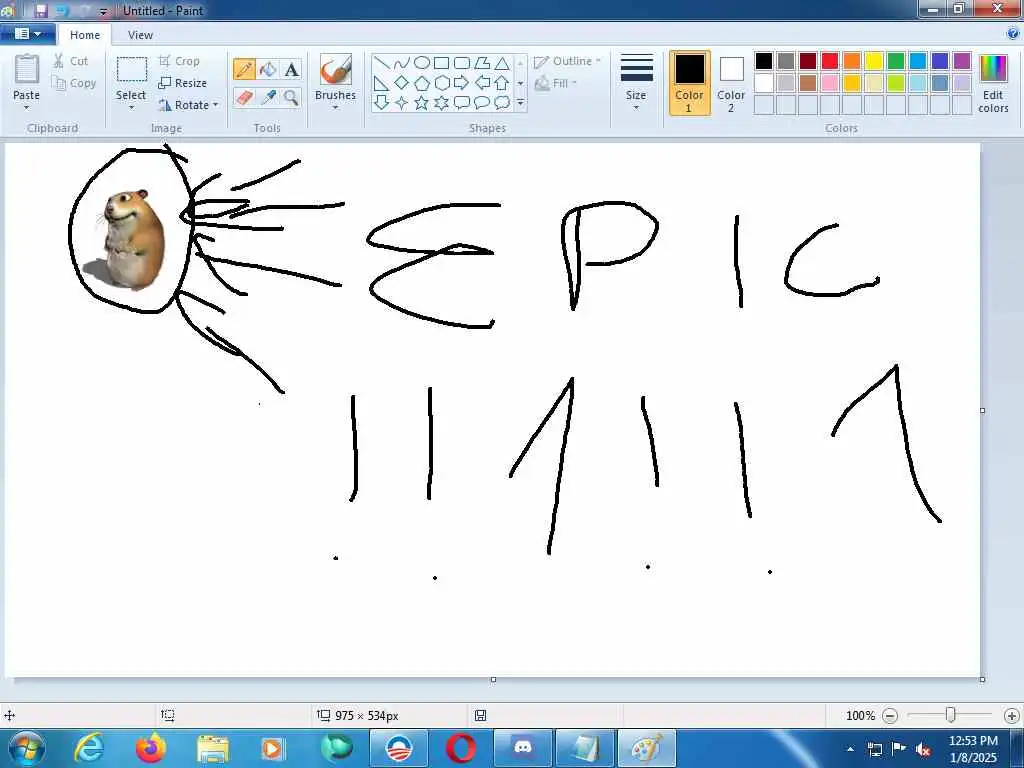Choose the Rounded rectangle shape
Screen dimensions: 1024x768
pyautogui.click(x=462, y=63)
